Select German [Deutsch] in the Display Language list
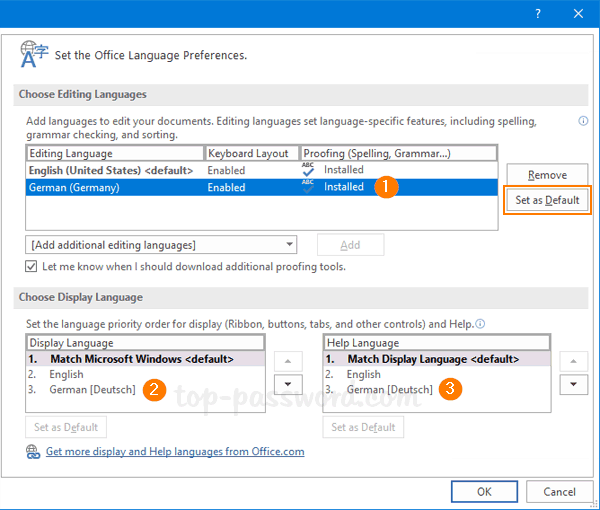The height and width of the screenshot is (510, 600). point(93,390)
